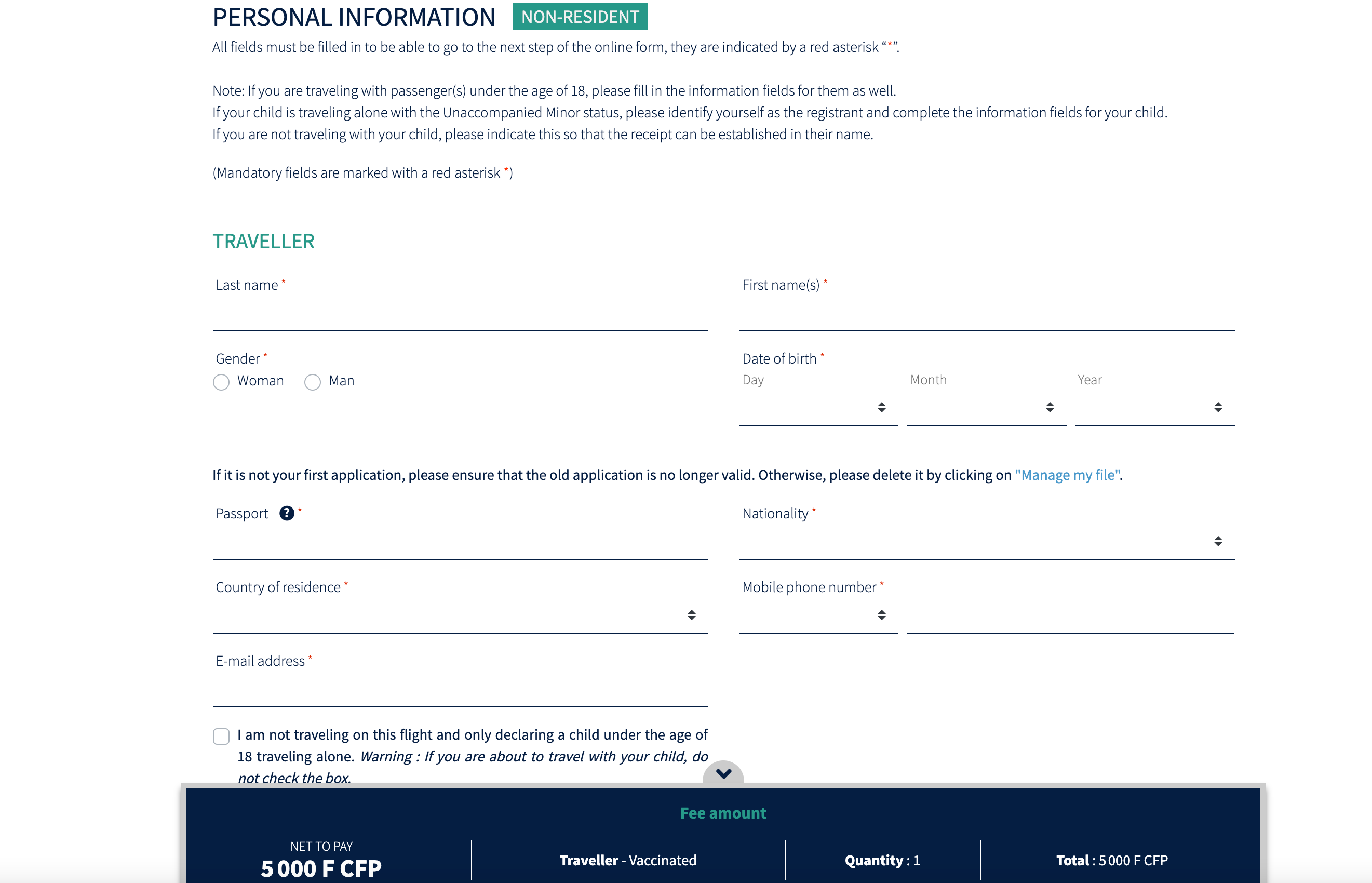Expand the Nationality dropdown
Image resolution: width=1372 pixels, height=883 pixels.
986,541
